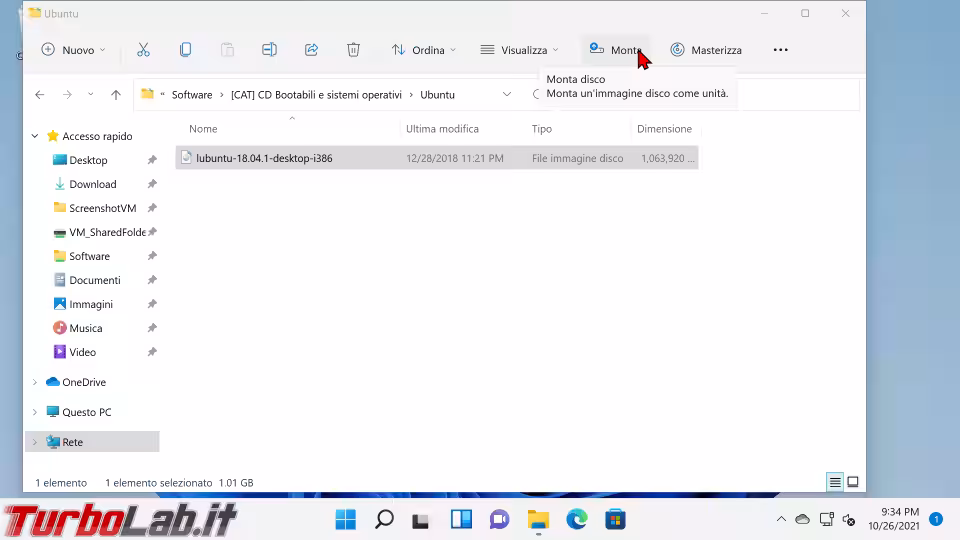Open Microsoft Edge from the taskbar

coord(577,519)
